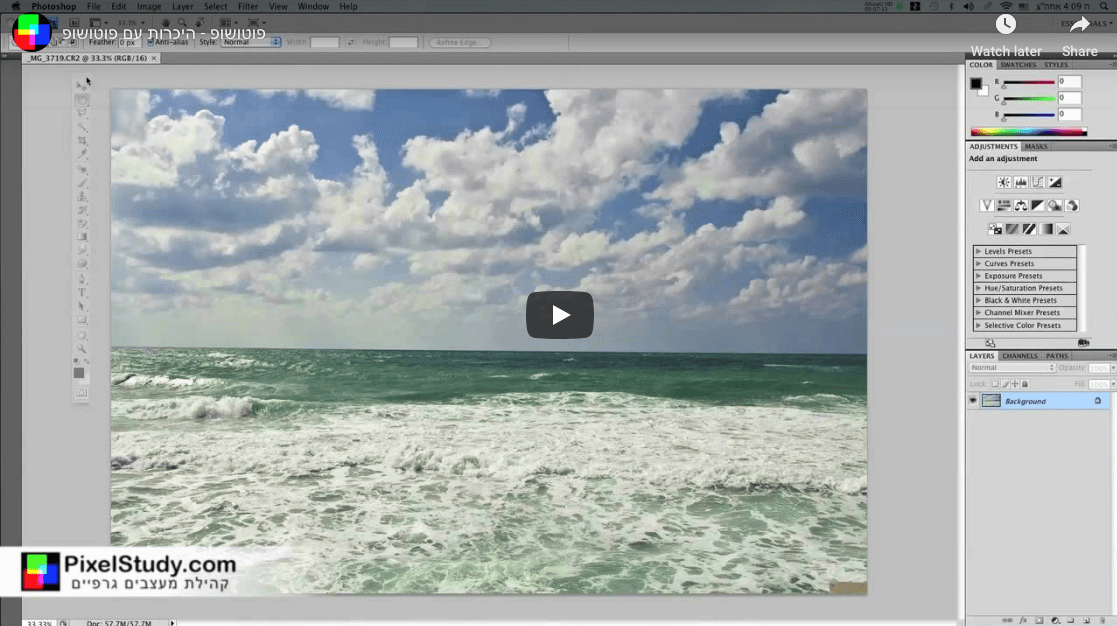Switch to the Swatches tab
The width and height of the screenshot is (1117, 626).
point(1018,65)
